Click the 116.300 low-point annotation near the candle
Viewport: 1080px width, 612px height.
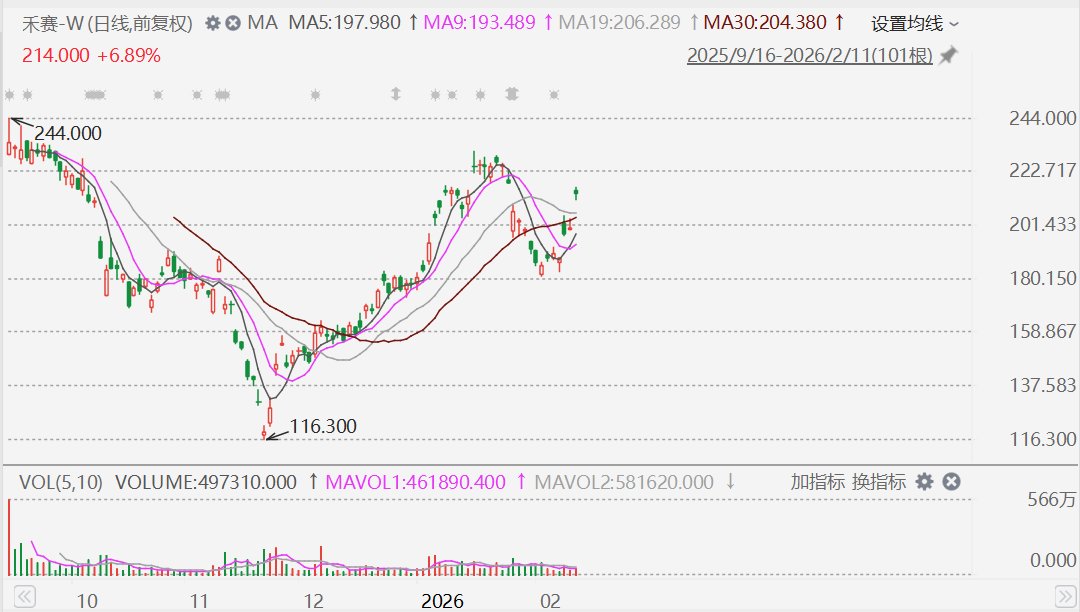coord(323,426)
